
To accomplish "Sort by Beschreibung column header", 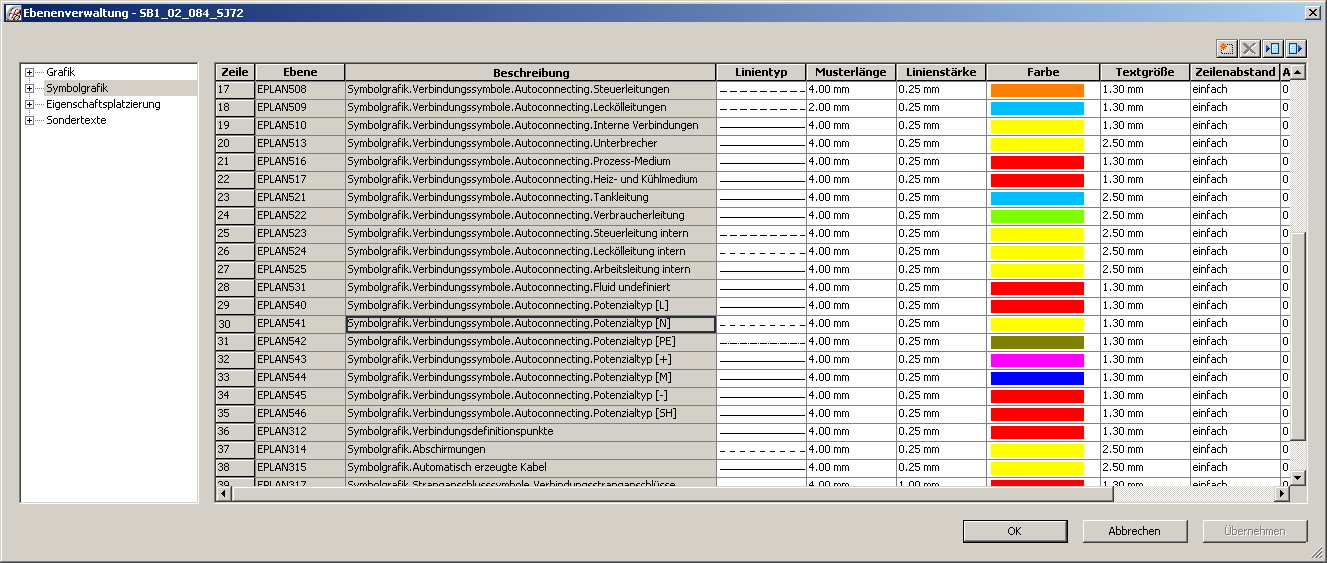I will pos(531,72).
